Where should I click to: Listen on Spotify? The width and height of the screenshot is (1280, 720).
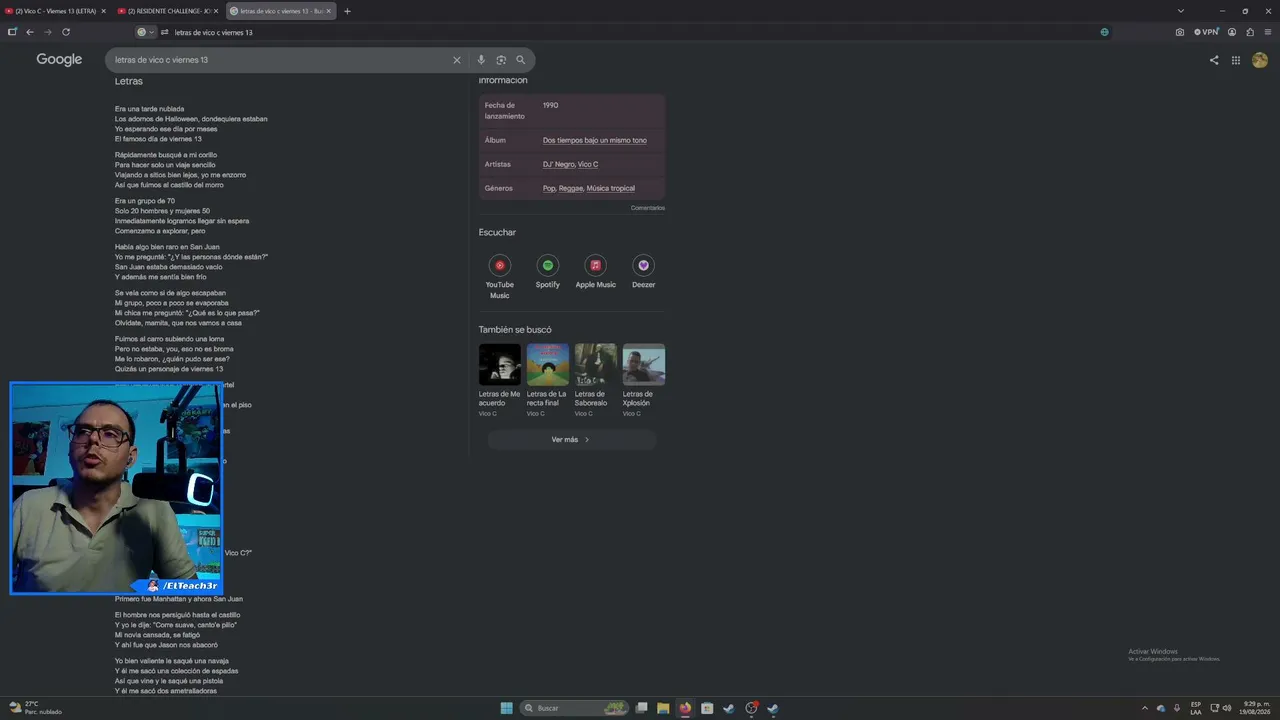tap(547, 272)
